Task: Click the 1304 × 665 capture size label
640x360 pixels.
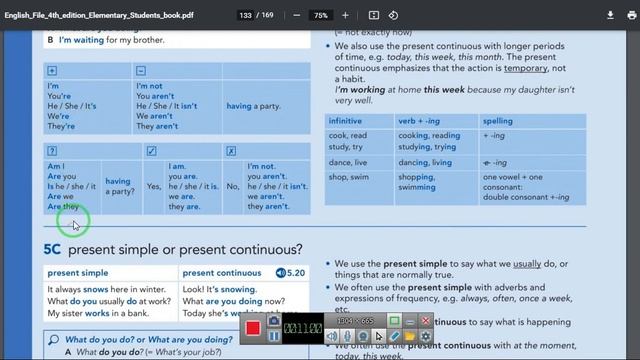Action: 355,321
